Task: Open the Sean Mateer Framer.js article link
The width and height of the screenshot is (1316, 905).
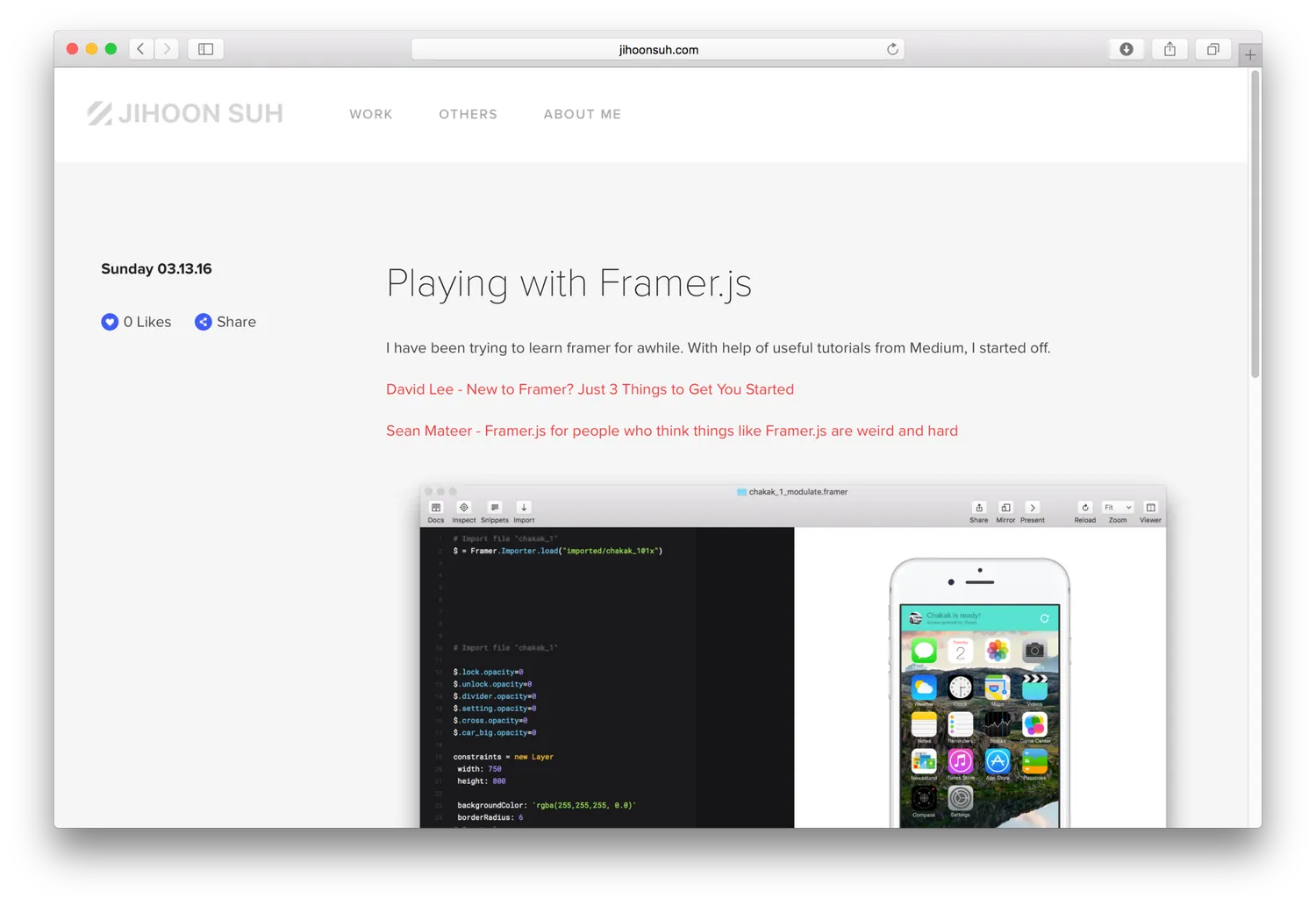Action: (x=672, y=431)
